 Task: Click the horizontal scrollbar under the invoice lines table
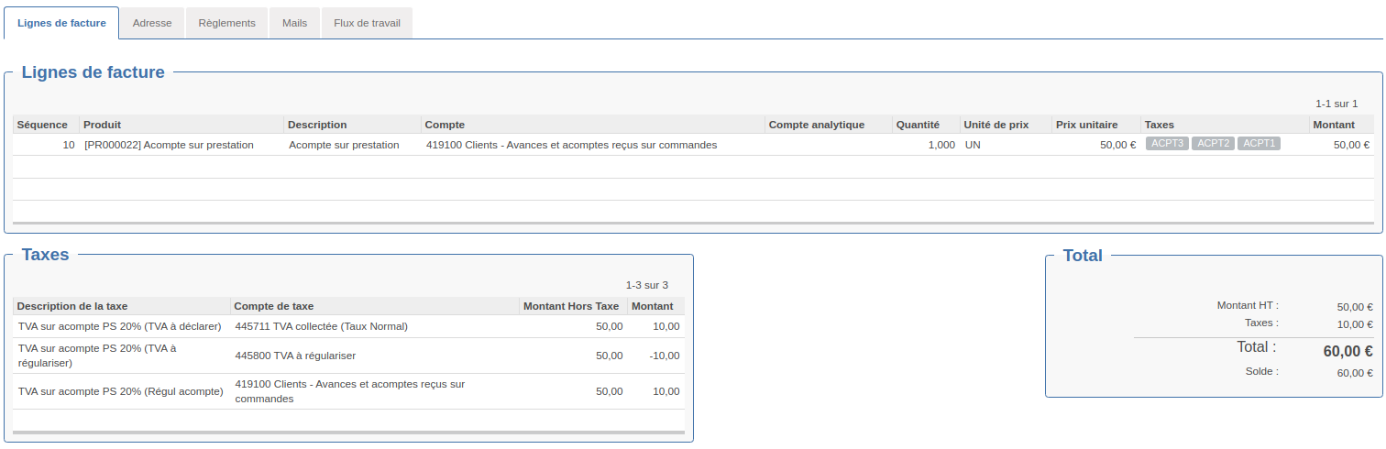pyautogui.click(x=692, y=224)
